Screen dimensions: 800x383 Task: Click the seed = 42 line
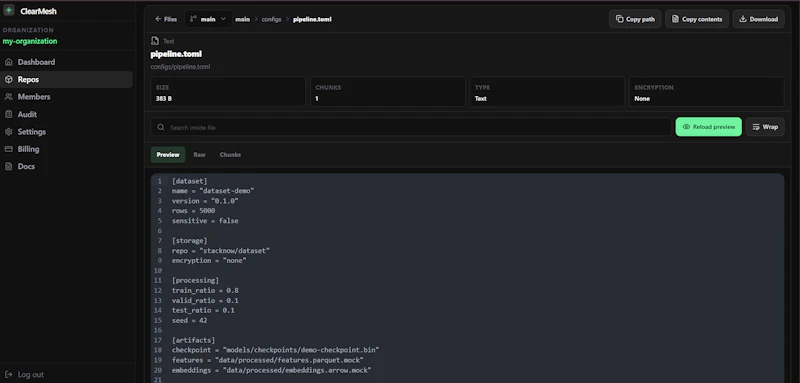(x=190, y=320)
